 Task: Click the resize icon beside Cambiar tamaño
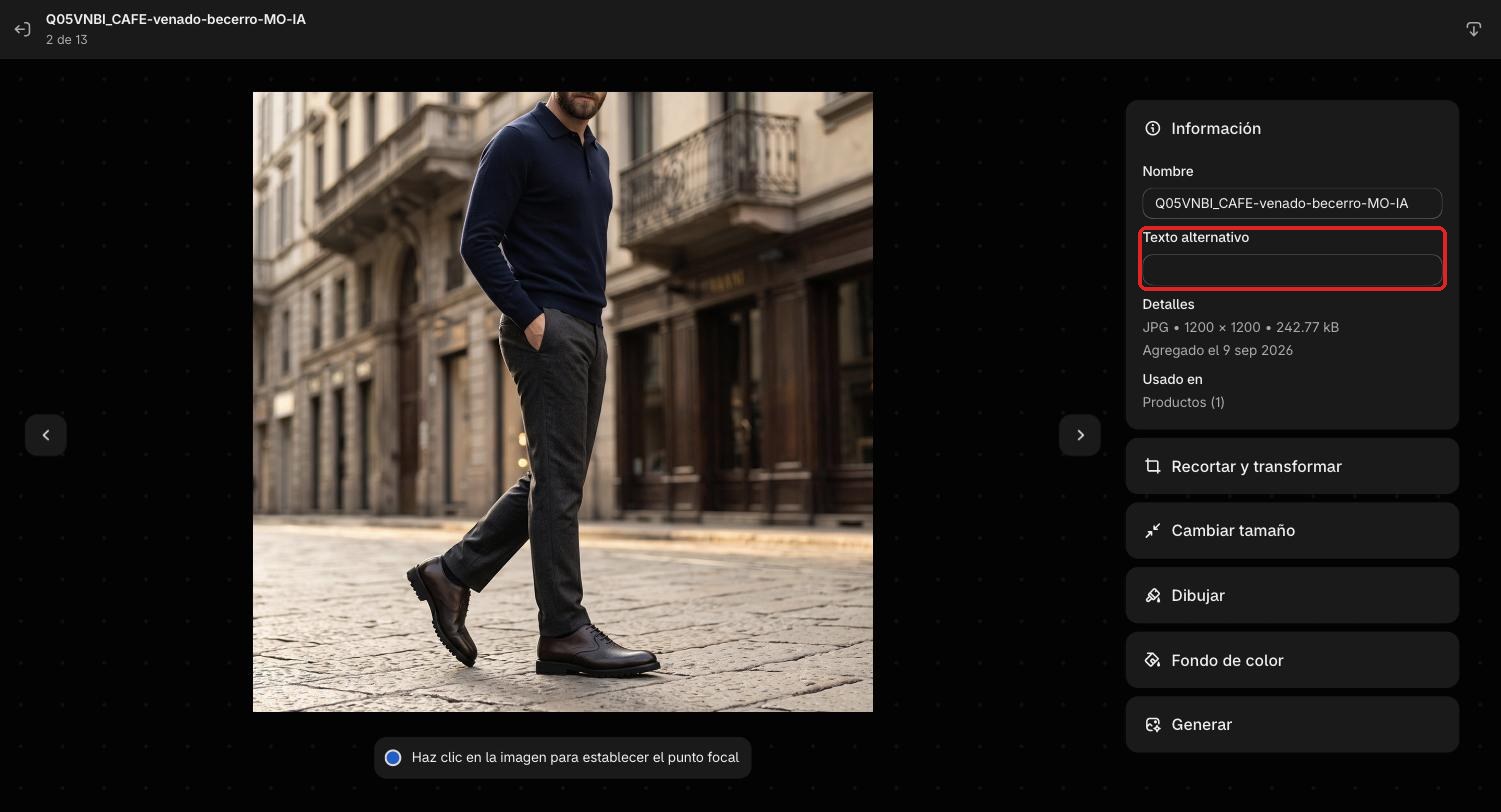point(1153,531)
